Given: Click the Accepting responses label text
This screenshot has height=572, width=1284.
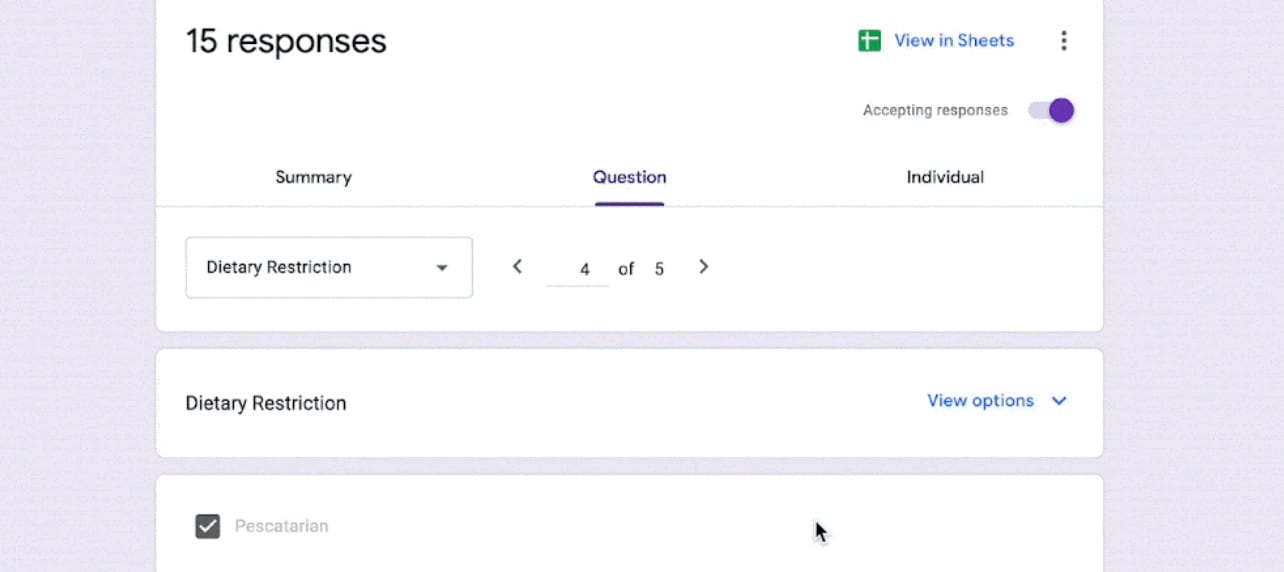Looking at the screenshot, I should pos(935,110).
